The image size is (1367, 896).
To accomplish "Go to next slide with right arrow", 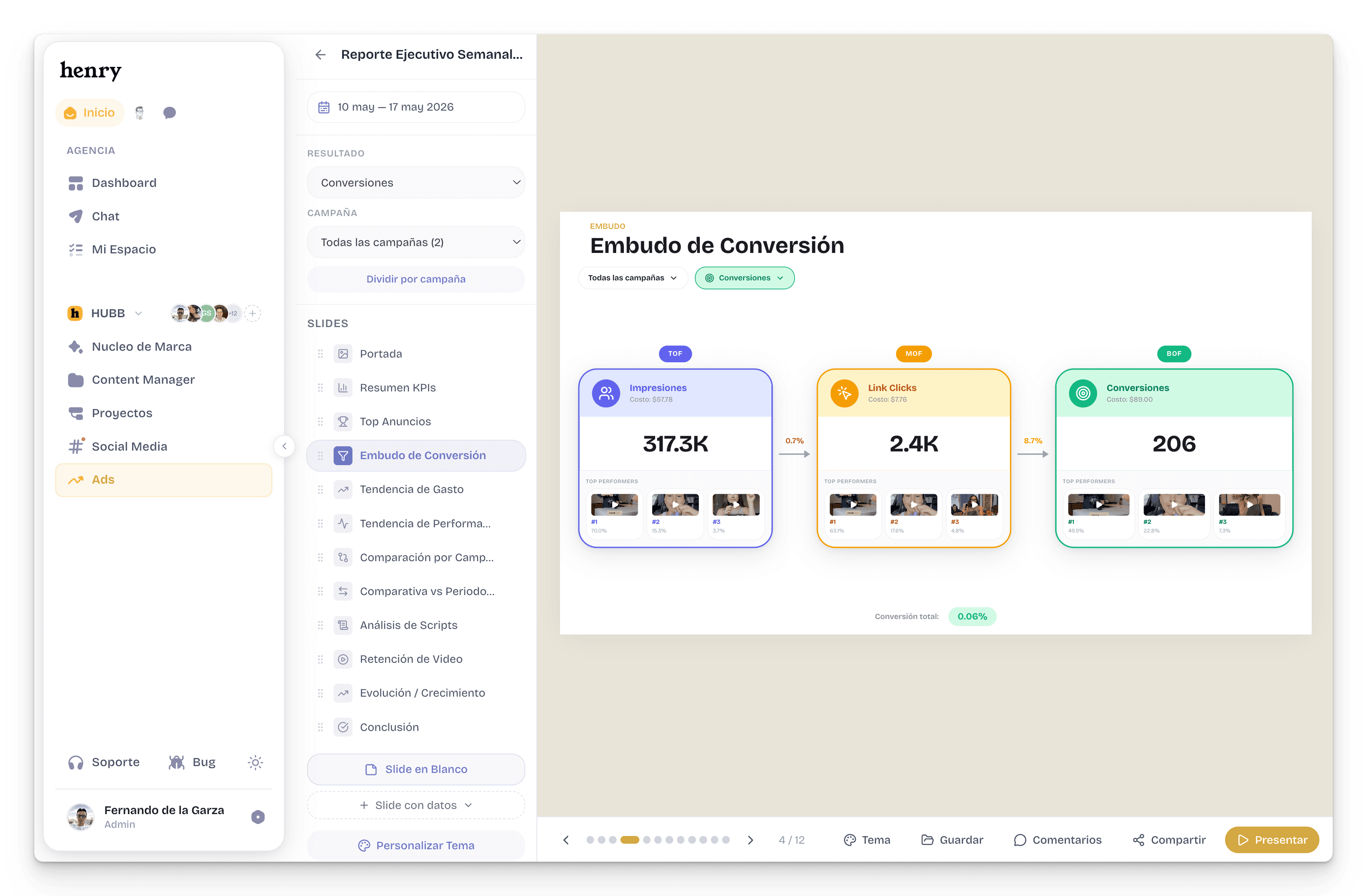I will coord(750,840).
